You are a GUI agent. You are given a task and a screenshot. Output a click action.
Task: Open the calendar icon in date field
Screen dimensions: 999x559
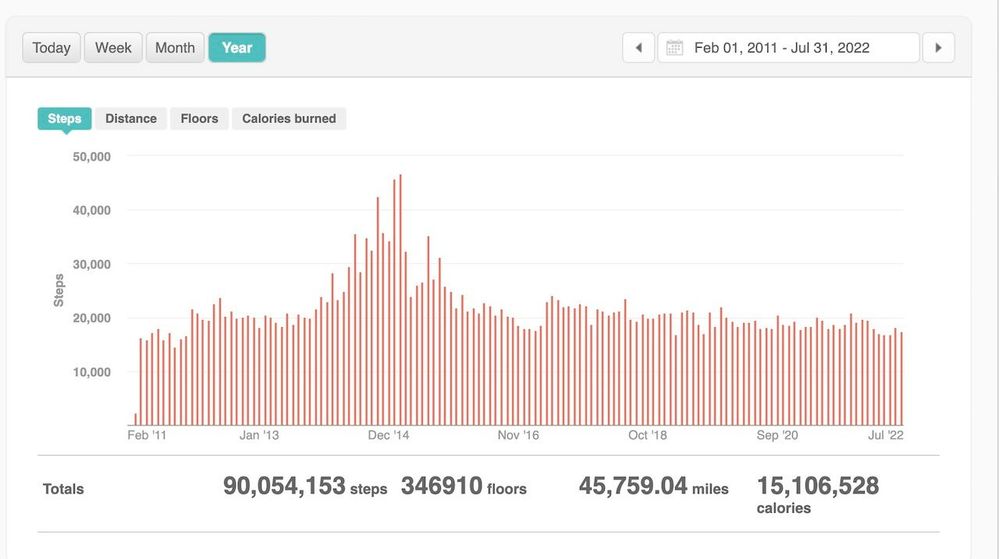point(675,48)
